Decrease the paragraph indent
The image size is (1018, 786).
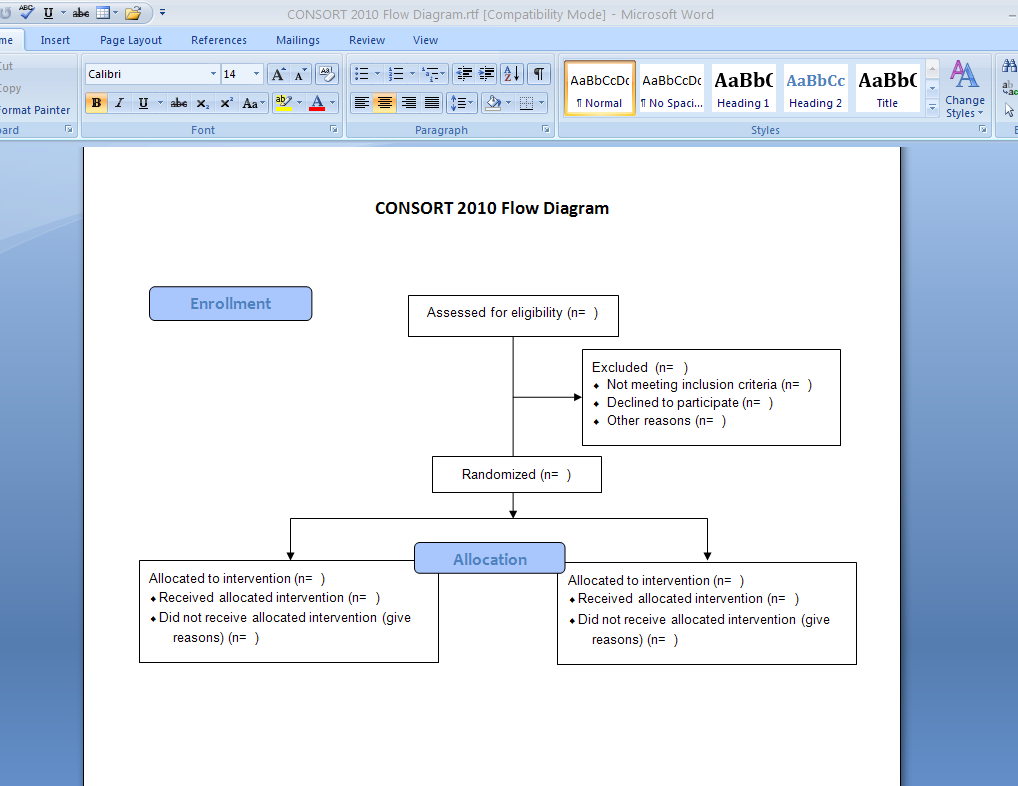coord(464,74)
